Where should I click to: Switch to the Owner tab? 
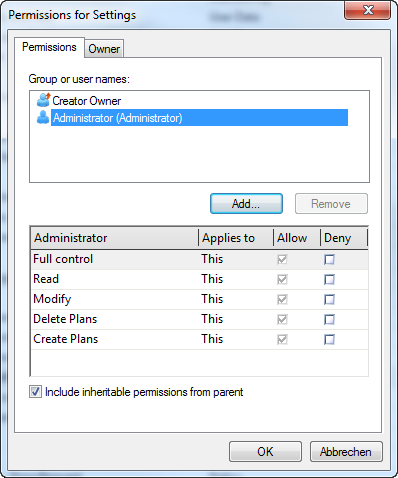(x=104, y=49)
